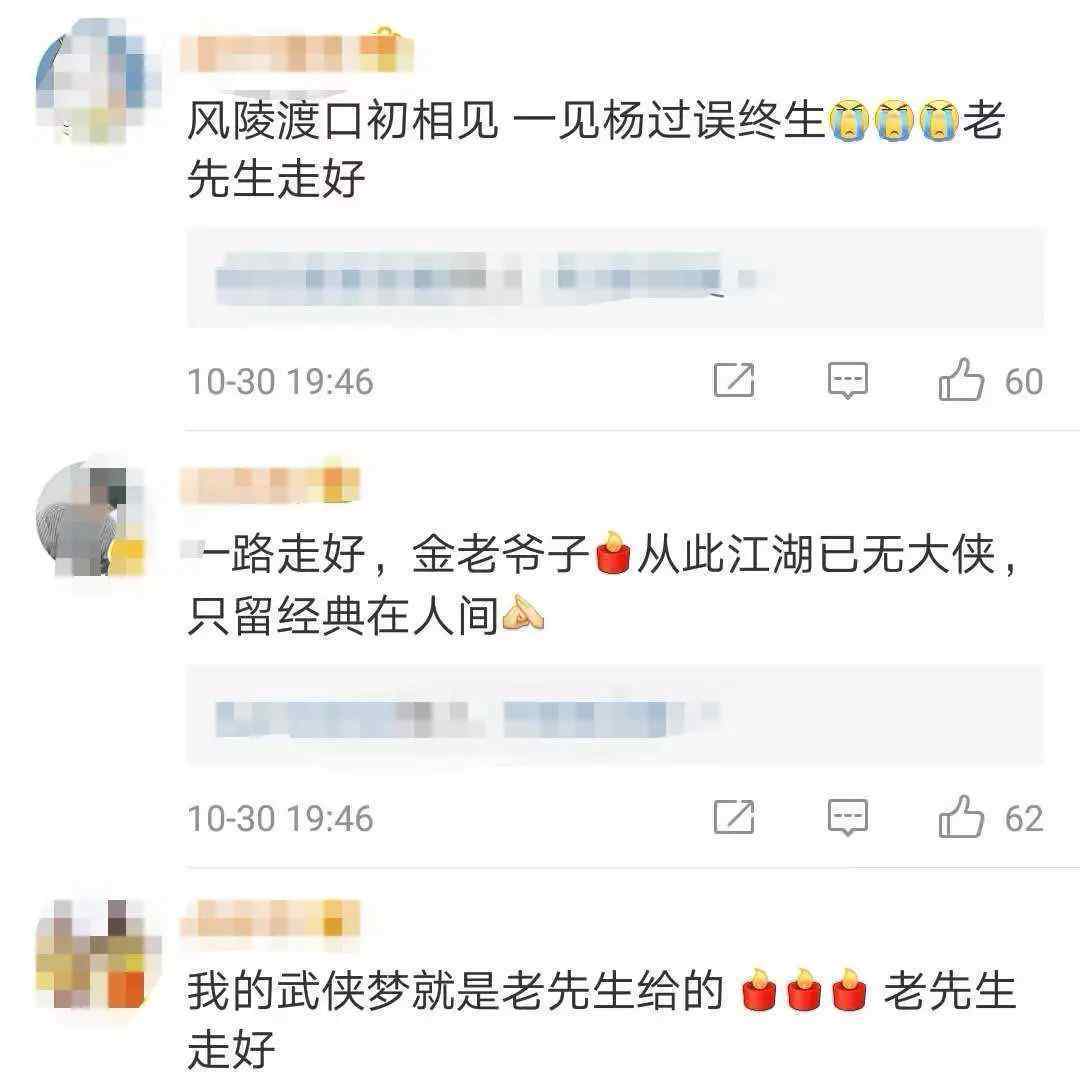Expand blurred replies under 只留经典在人间 comment
This screenshot has height=1076, width=1080.
tap(615, 716)
